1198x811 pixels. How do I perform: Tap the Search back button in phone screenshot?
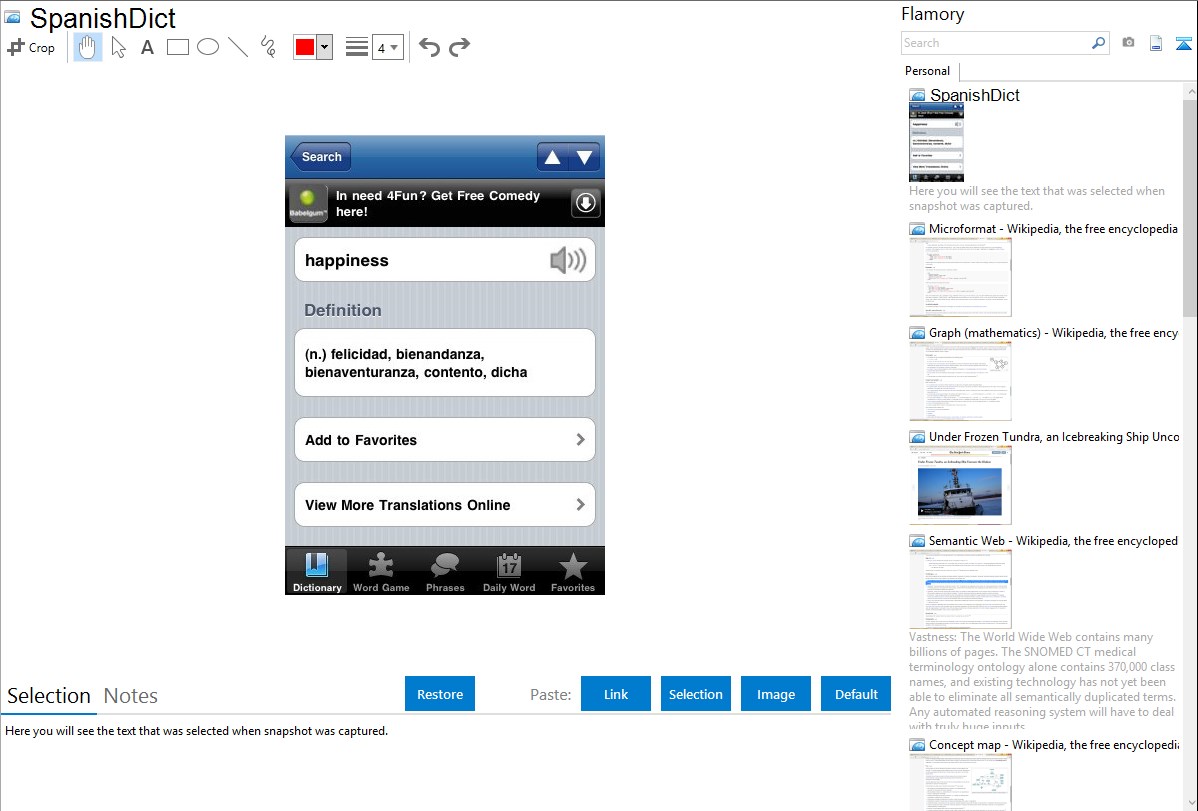coord(320,157)
